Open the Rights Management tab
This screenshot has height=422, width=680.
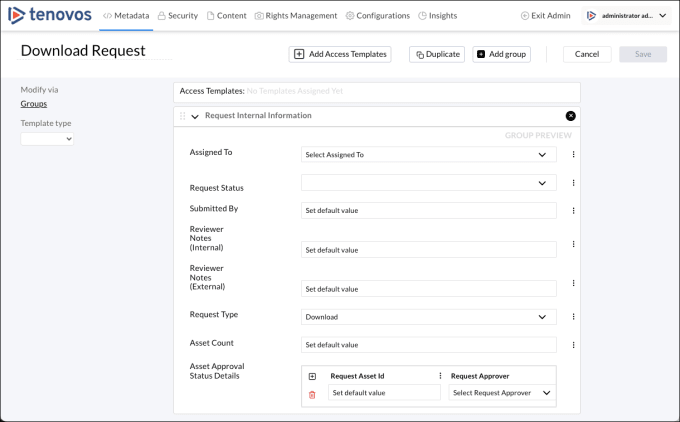pos(296,16)
